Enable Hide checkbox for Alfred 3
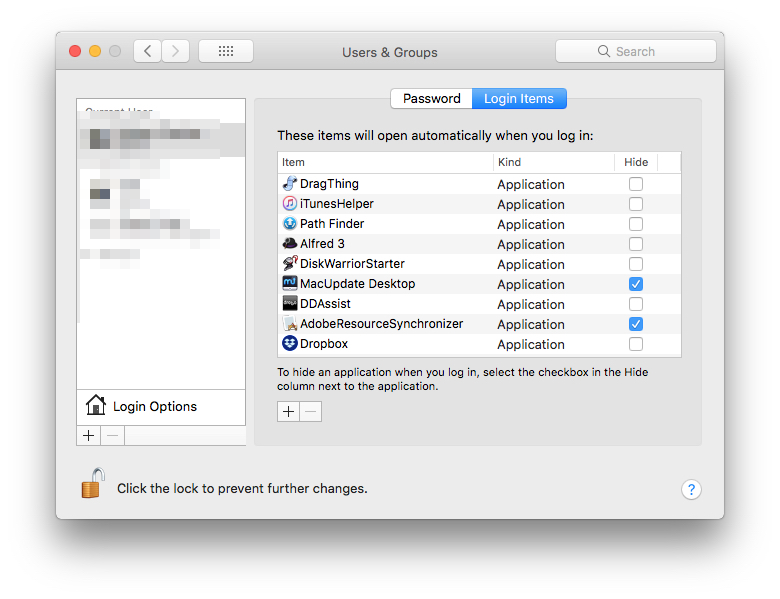Image resolution: width=780 pixels, height=599 pixels. click(x=636, y=244)
